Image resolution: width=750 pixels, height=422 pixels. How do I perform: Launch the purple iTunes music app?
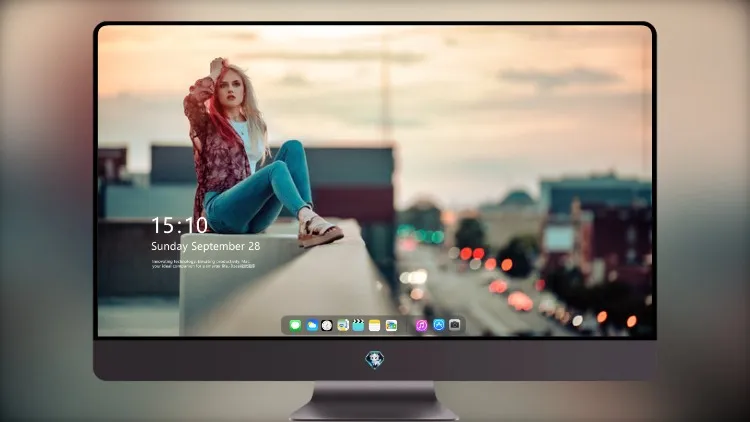[421, 325]
